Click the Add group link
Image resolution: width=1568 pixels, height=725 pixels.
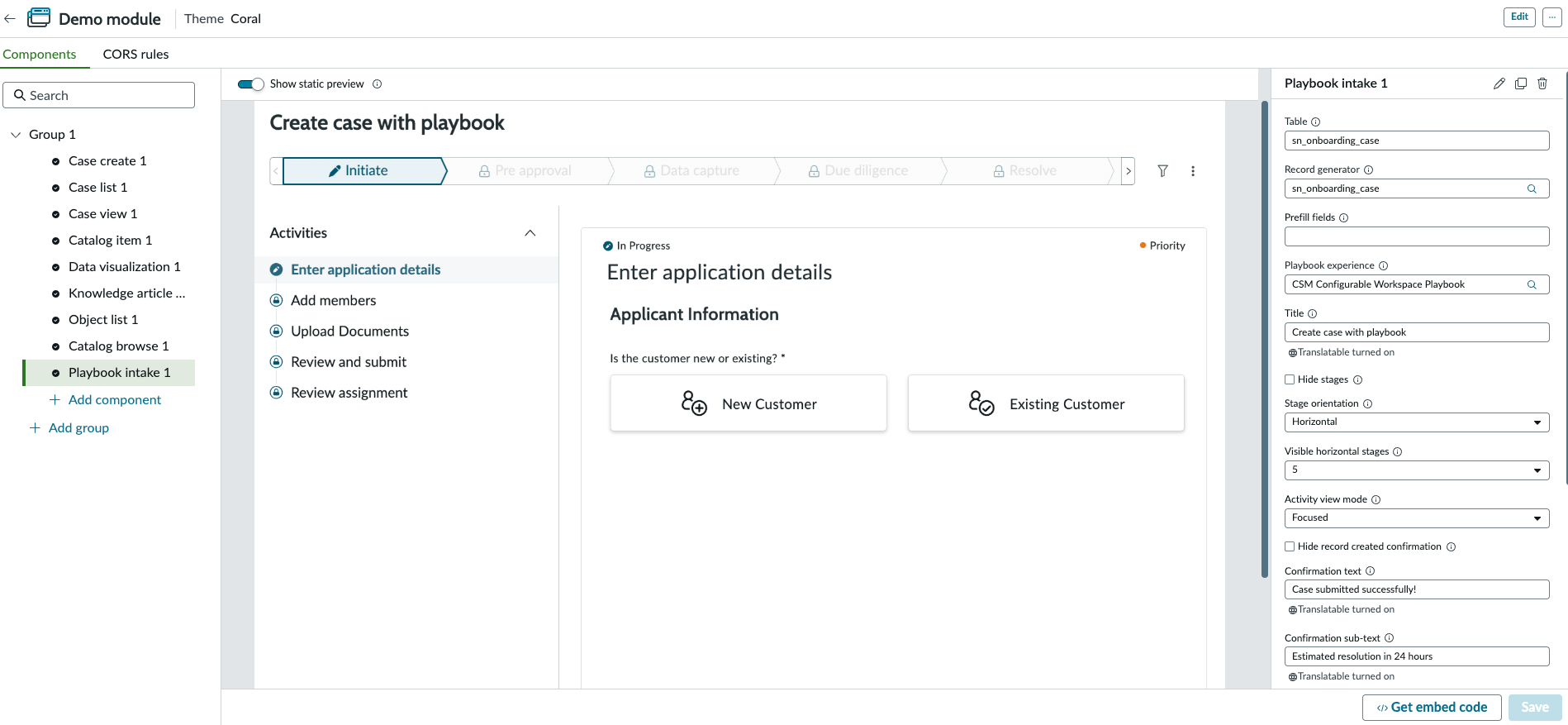[x=69, y=428]
